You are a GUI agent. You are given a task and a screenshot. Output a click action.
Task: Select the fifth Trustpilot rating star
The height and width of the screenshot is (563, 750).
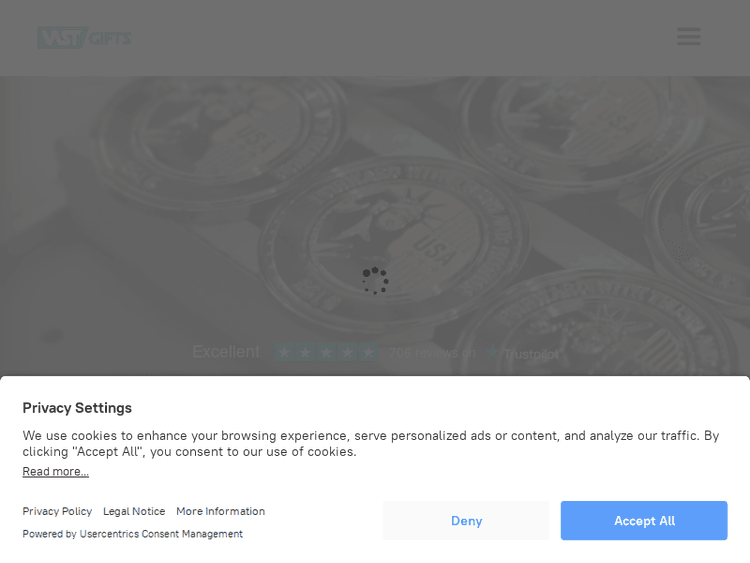368,353
